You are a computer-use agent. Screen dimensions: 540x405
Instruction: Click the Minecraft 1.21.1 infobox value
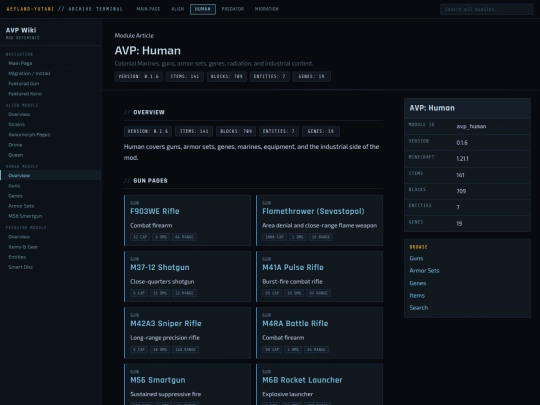click(463, 159)
